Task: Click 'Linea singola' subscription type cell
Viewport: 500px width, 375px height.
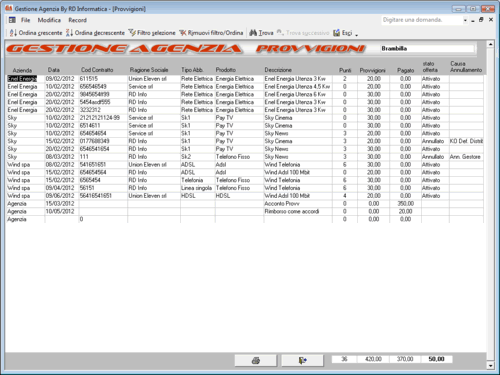Action: [x=198, y=188]
